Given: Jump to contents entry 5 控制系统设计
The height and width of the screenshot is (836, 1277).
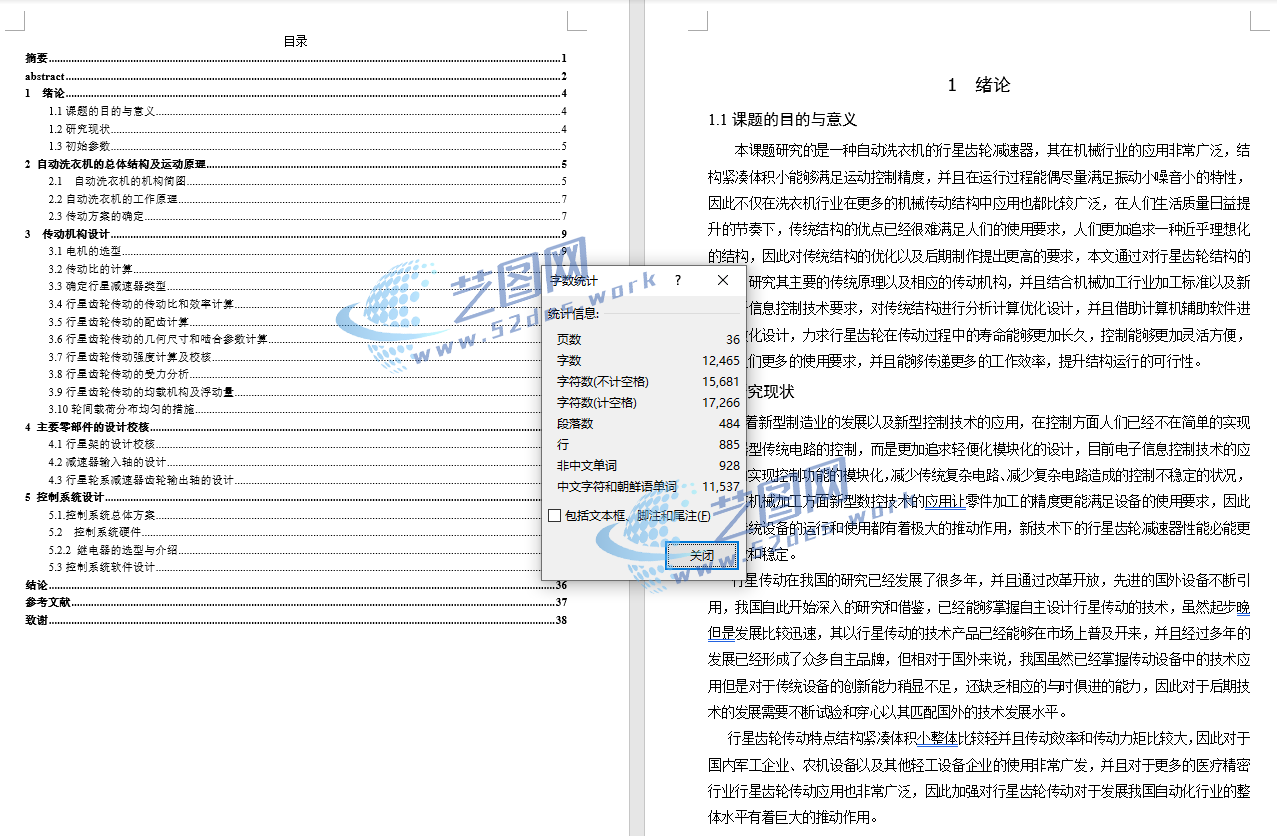Looking at the screenshot, I should (x=283, y=497).
